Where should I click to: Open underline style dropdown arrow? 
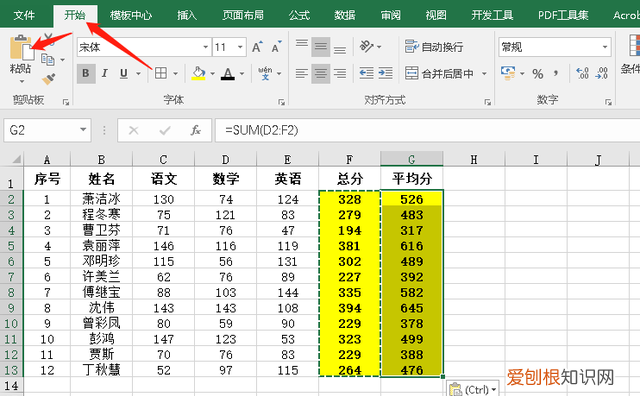click(x=138, y=74)
